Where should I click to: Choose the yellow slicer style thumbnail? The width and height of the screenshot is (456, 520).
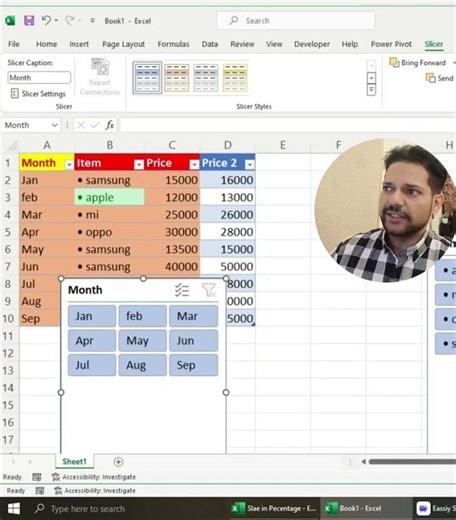coord(235,78)
